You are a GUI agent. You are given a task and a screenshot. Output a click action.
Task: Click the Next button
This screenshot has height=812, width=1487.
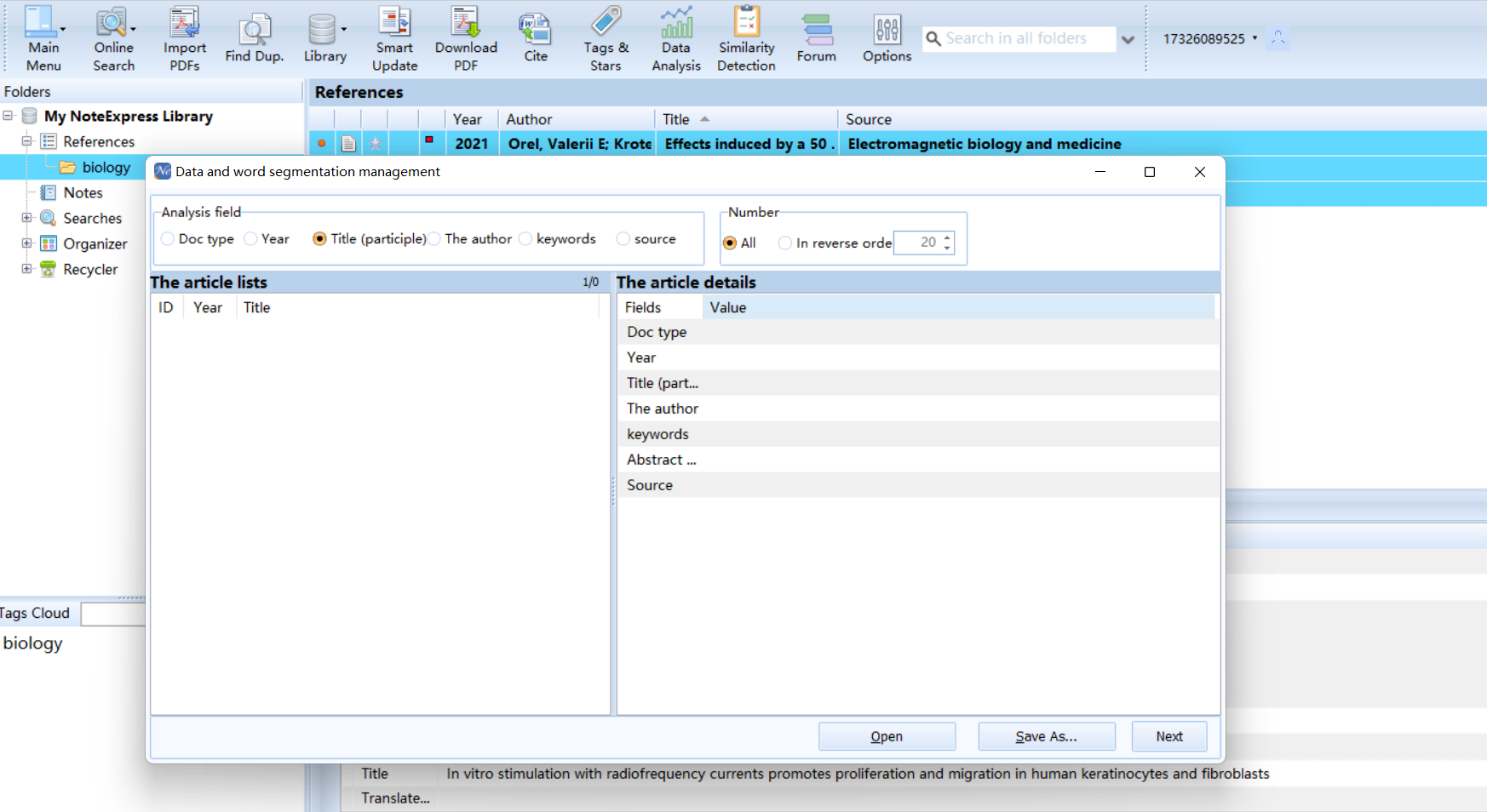1169,736
